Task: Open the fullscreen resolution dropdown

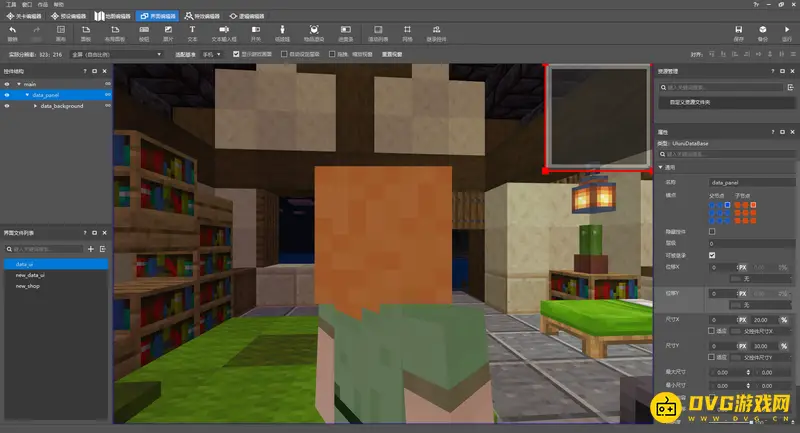Action: 116,54
